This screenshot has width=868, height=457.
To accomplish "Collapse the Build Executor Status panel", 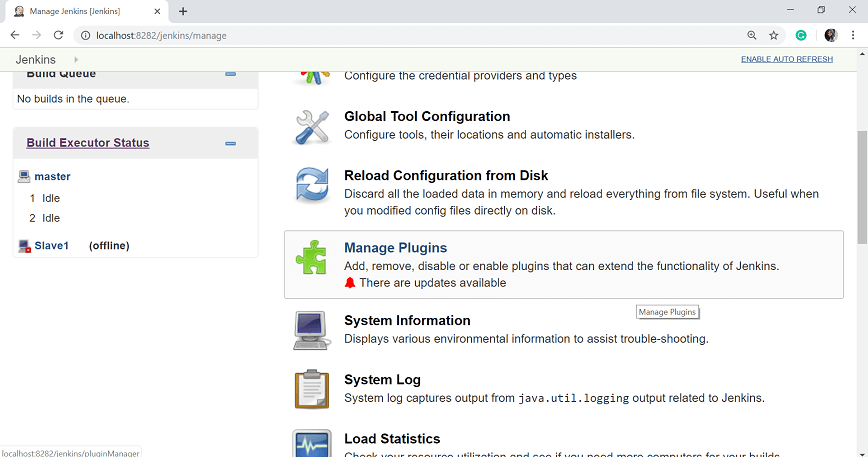I will point(231,144).
